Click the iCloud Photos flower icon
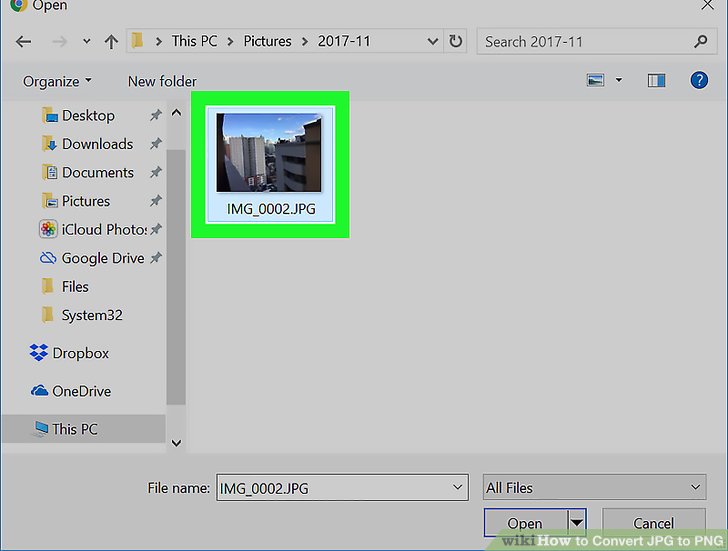Screen dimensions: 728x551 [x=48, y=229]
